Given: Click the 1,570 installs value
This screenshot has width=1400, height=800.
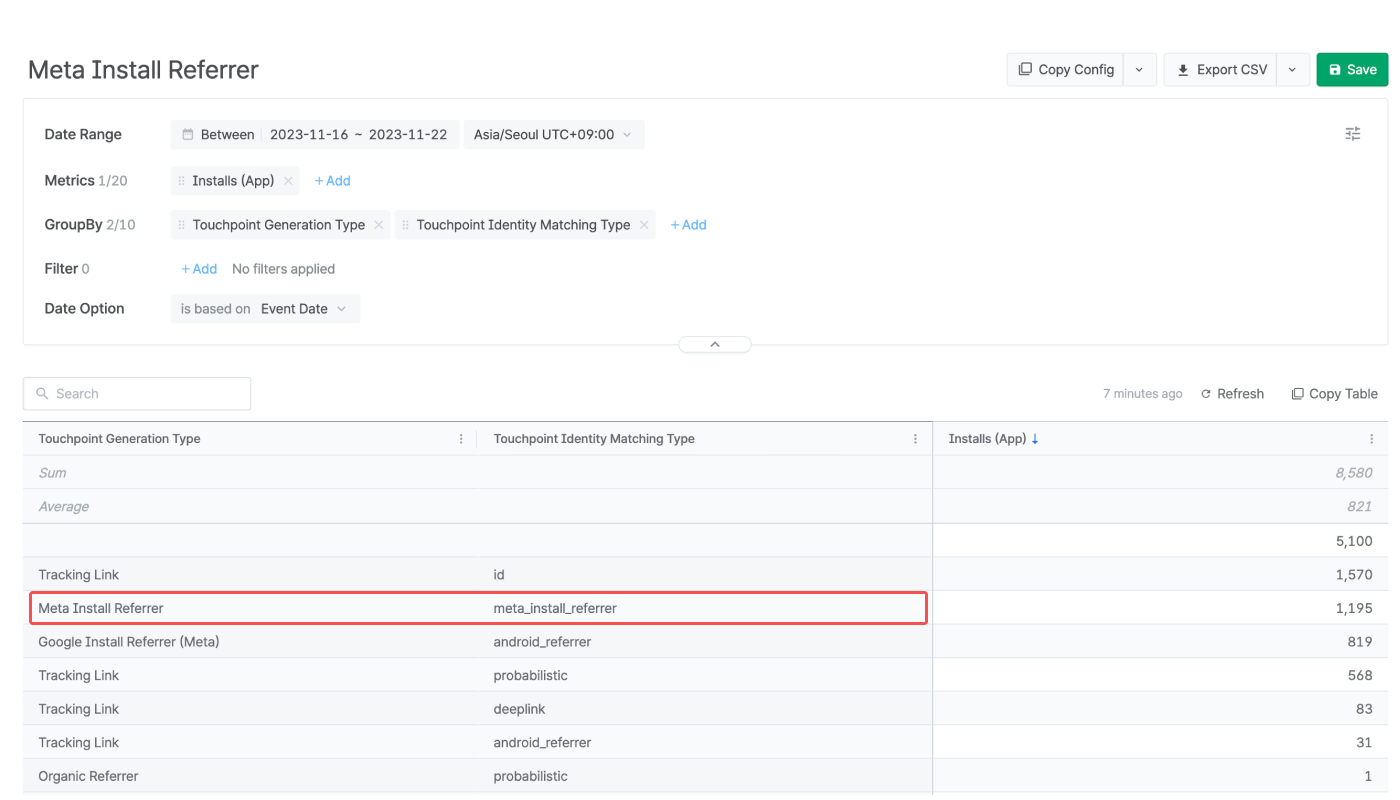Looking at the screenshot, I should 1354,575.
